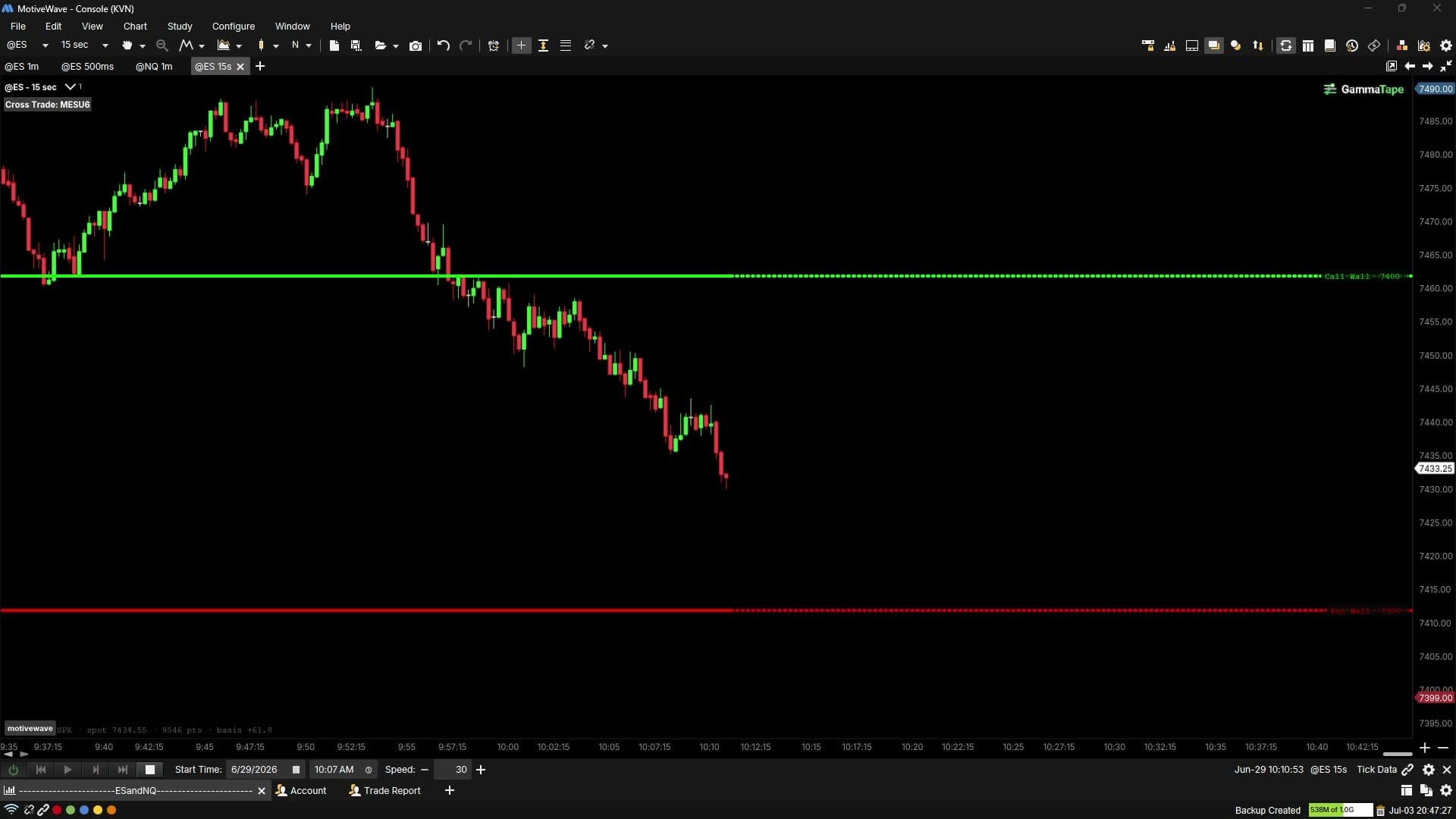This screenshot has width=1456, height=819.
Task: Open the Study menu
Action: (180, 26)
